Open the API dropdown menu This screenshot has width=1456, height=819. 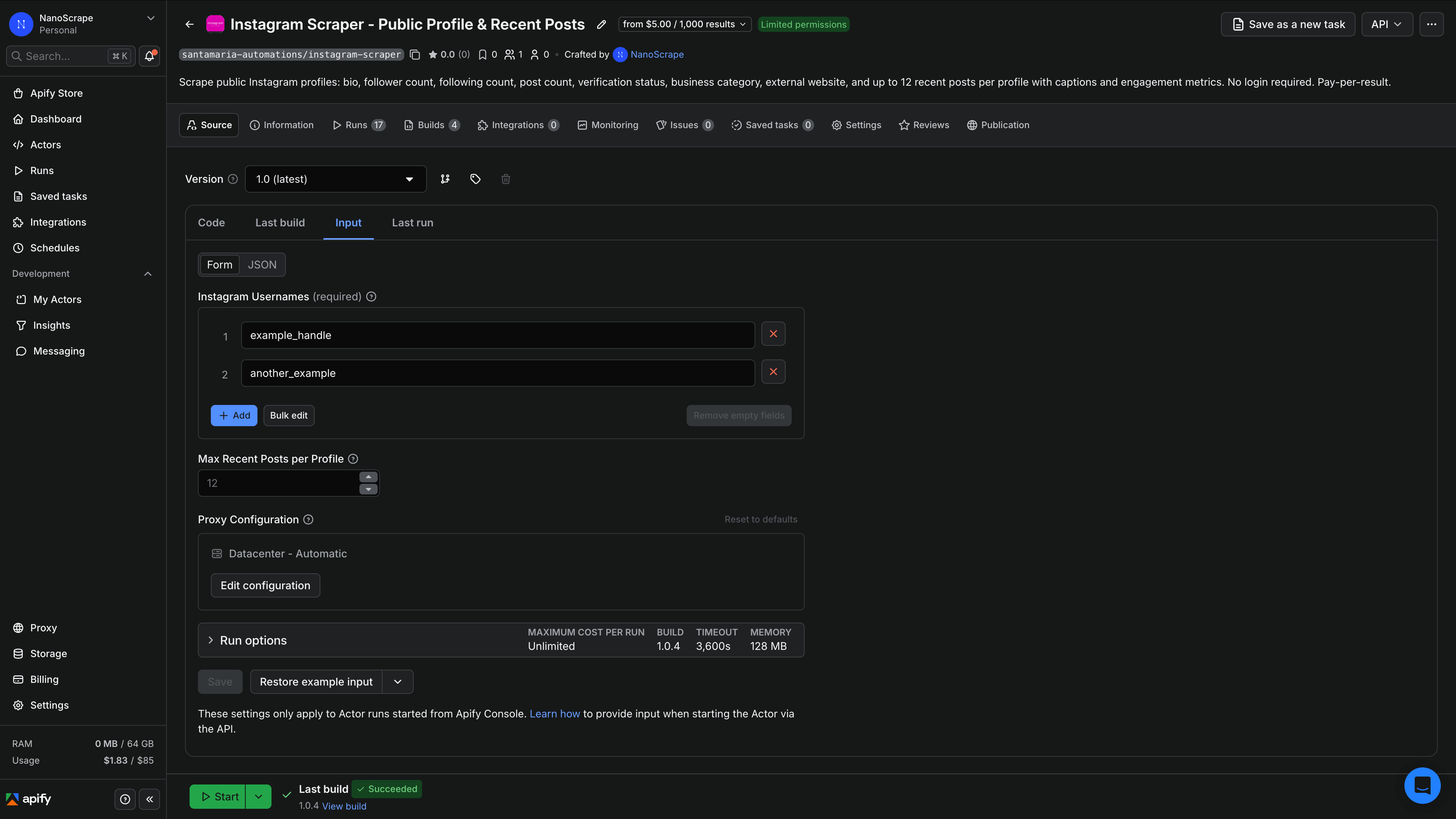(x=1387, y=24)
